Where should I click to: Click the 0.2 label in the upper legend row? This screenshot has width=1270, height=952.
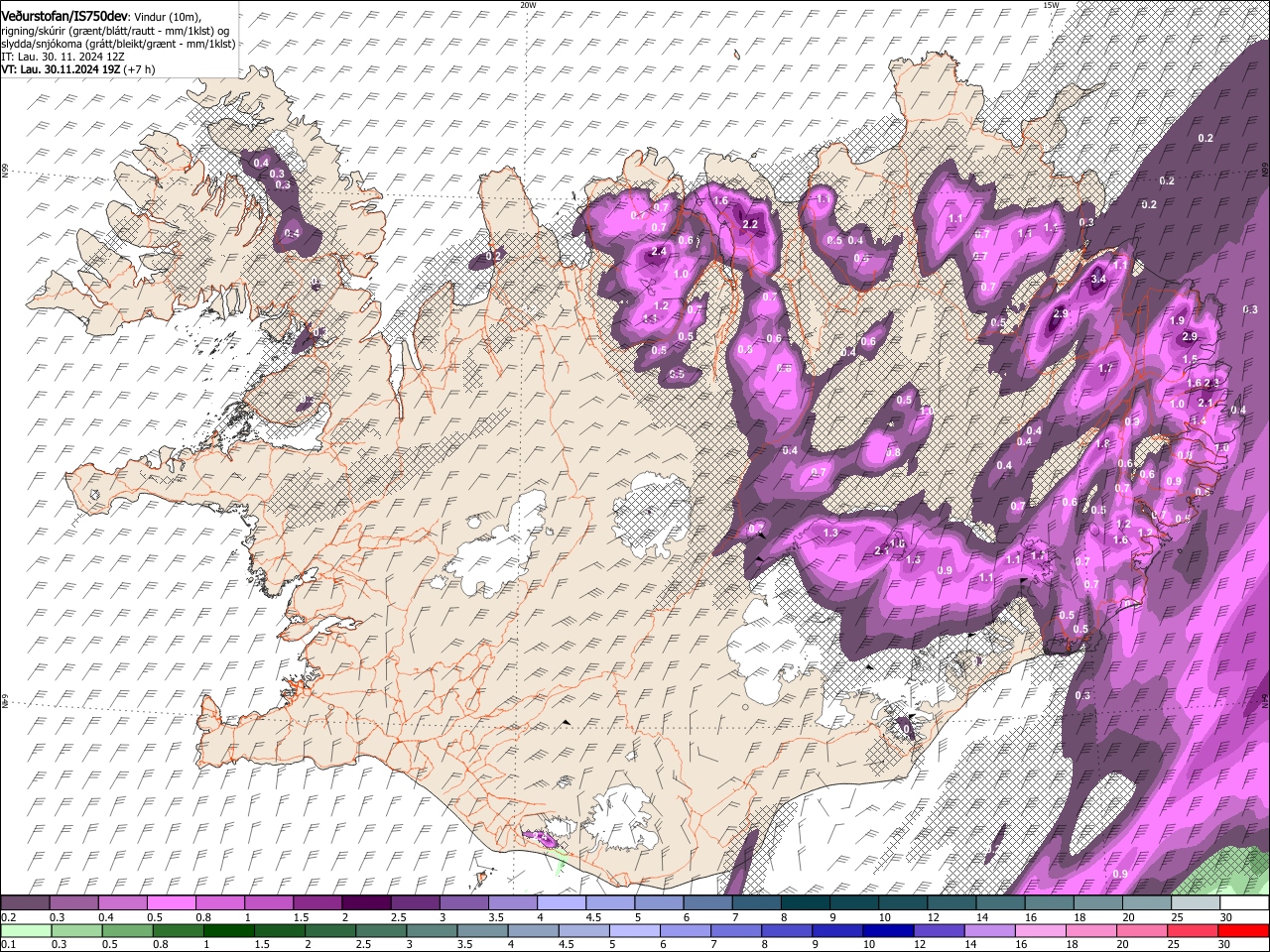[9, 917]
